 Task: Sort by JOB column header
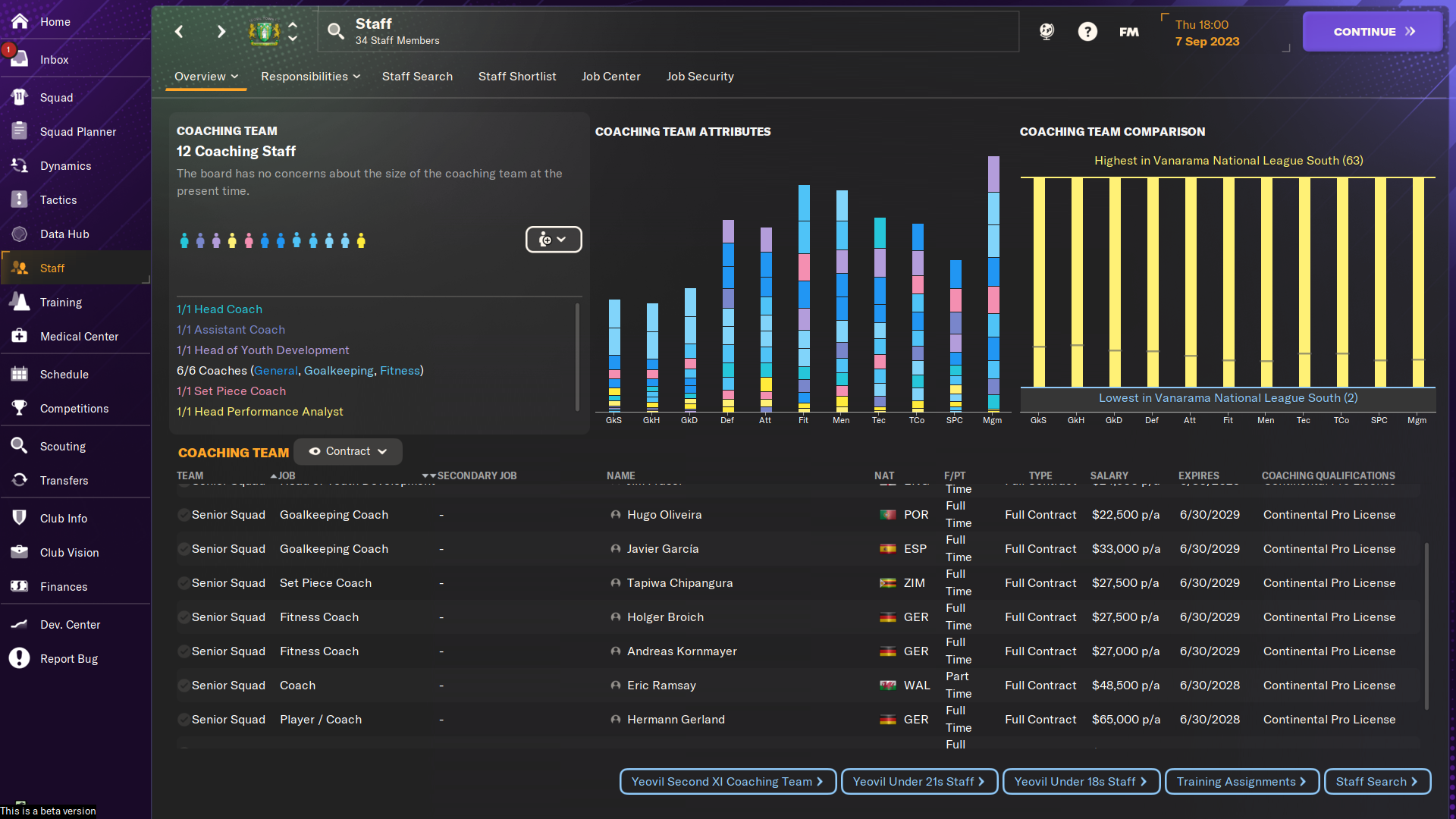tap(287, 475)
